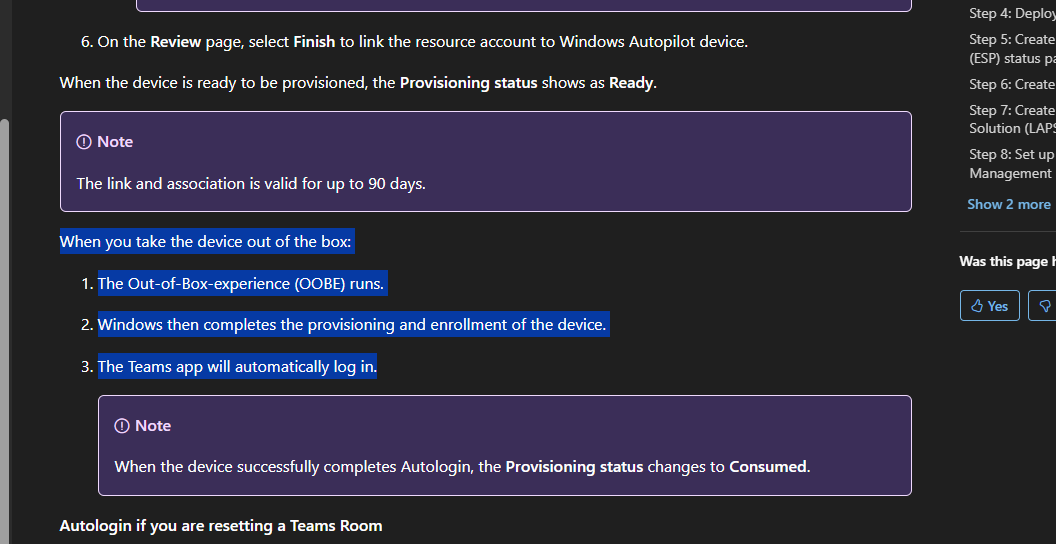The width and height of the screenshot is (1056, 544).
Task: Expand the Show 2 more list
Action: pos(1008,204)
